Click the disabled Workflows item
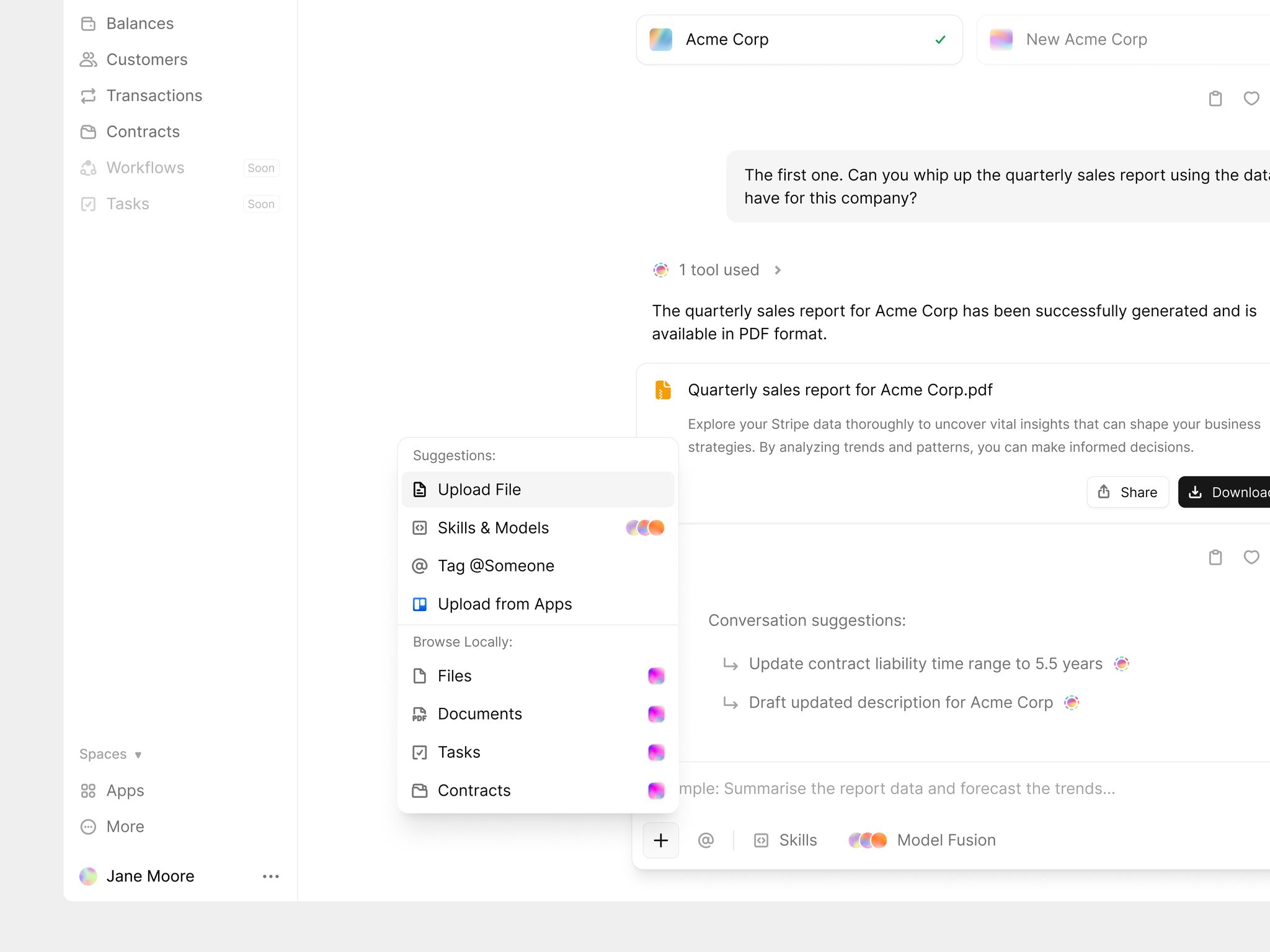Viewport: 1270px width, 952px height. click(x=180, y=167)
